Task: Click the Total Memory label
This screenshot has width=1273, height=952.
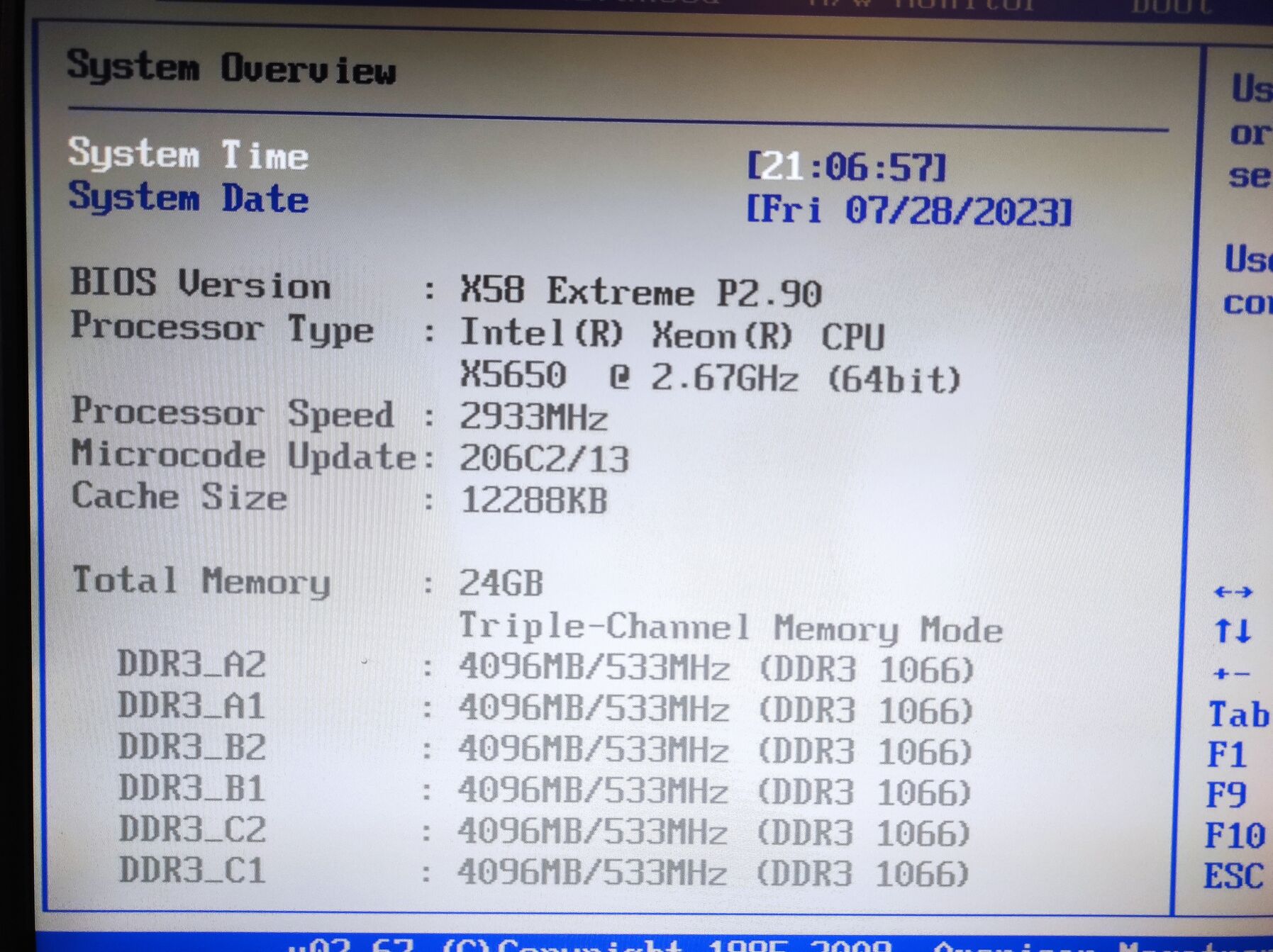Action: pyautogui.click(x=201, y=581)
